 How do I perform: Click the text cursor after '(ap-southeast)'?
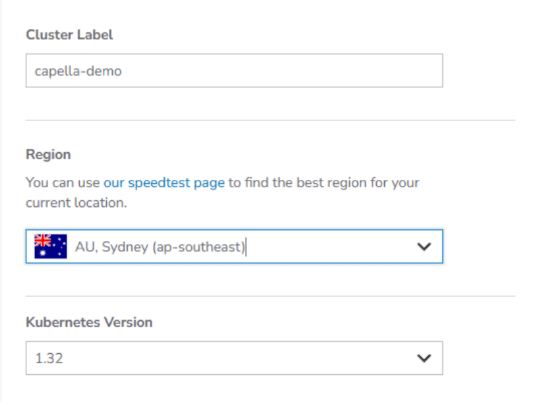(x=246, y=246)
